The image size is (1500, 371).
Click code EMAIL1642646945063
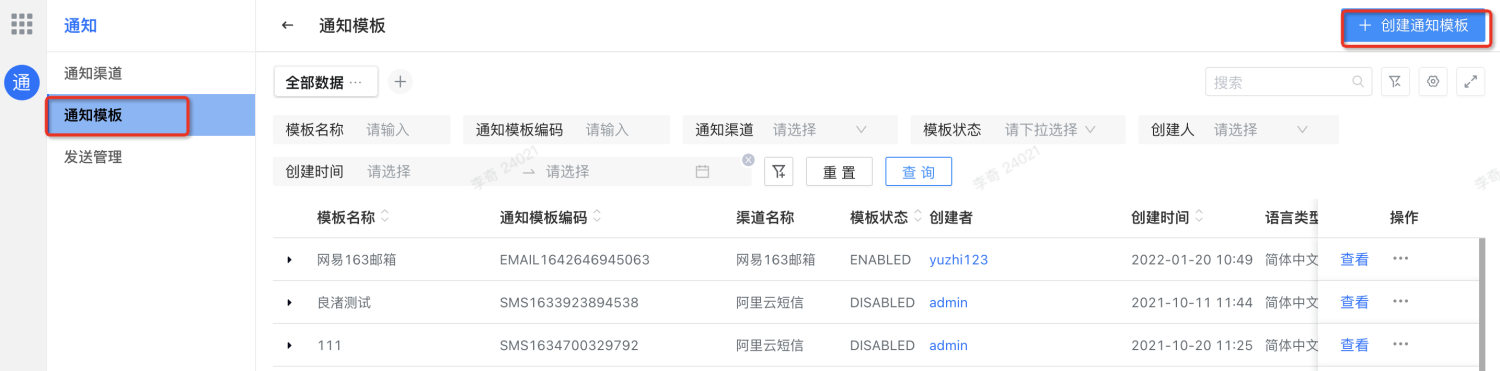coord(575,260)
